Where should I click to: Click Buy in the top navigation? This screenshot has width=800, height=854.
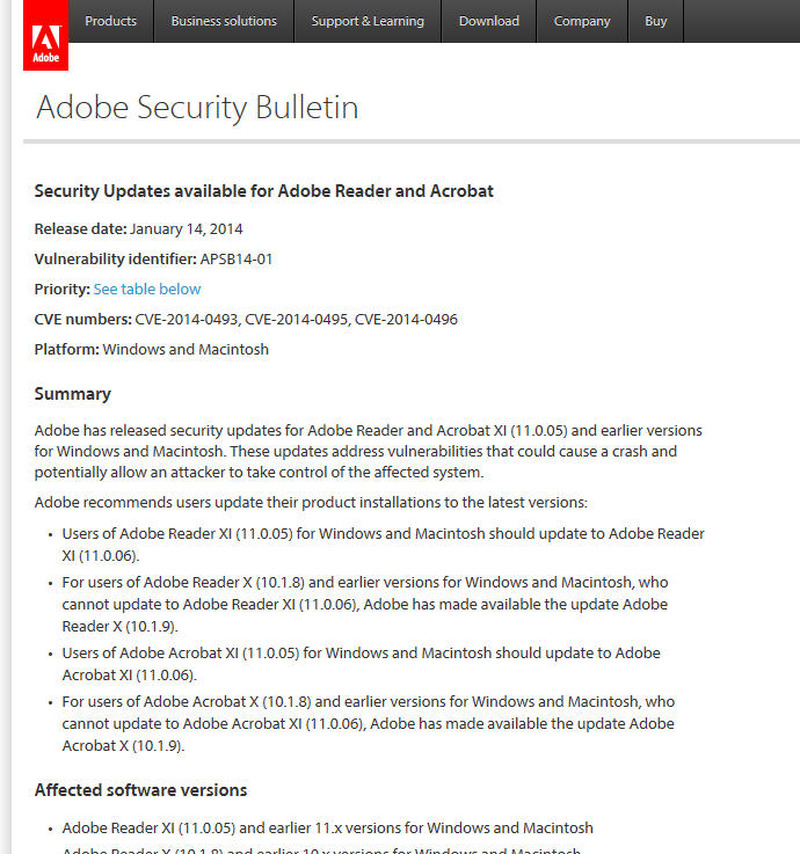[x=656, y=21]
